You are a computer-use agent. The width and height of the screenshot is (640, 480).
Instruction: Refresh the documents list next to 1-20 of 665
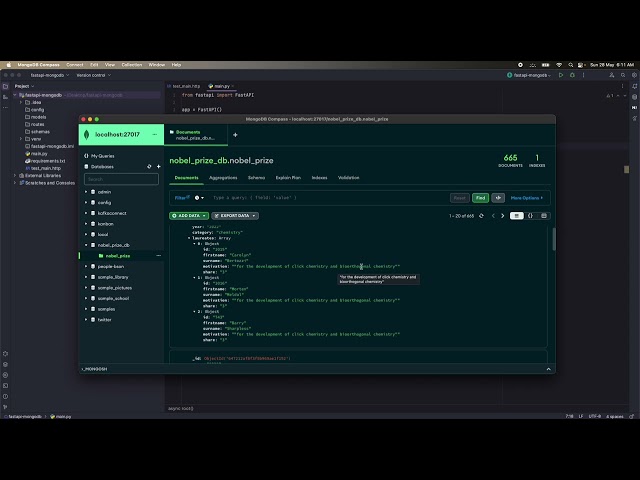(481, 216)
